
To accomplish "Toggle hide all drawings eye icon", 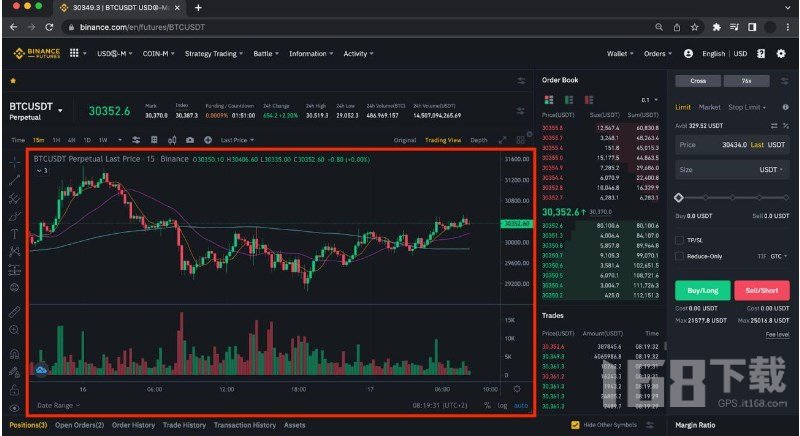I will (14, 408).
